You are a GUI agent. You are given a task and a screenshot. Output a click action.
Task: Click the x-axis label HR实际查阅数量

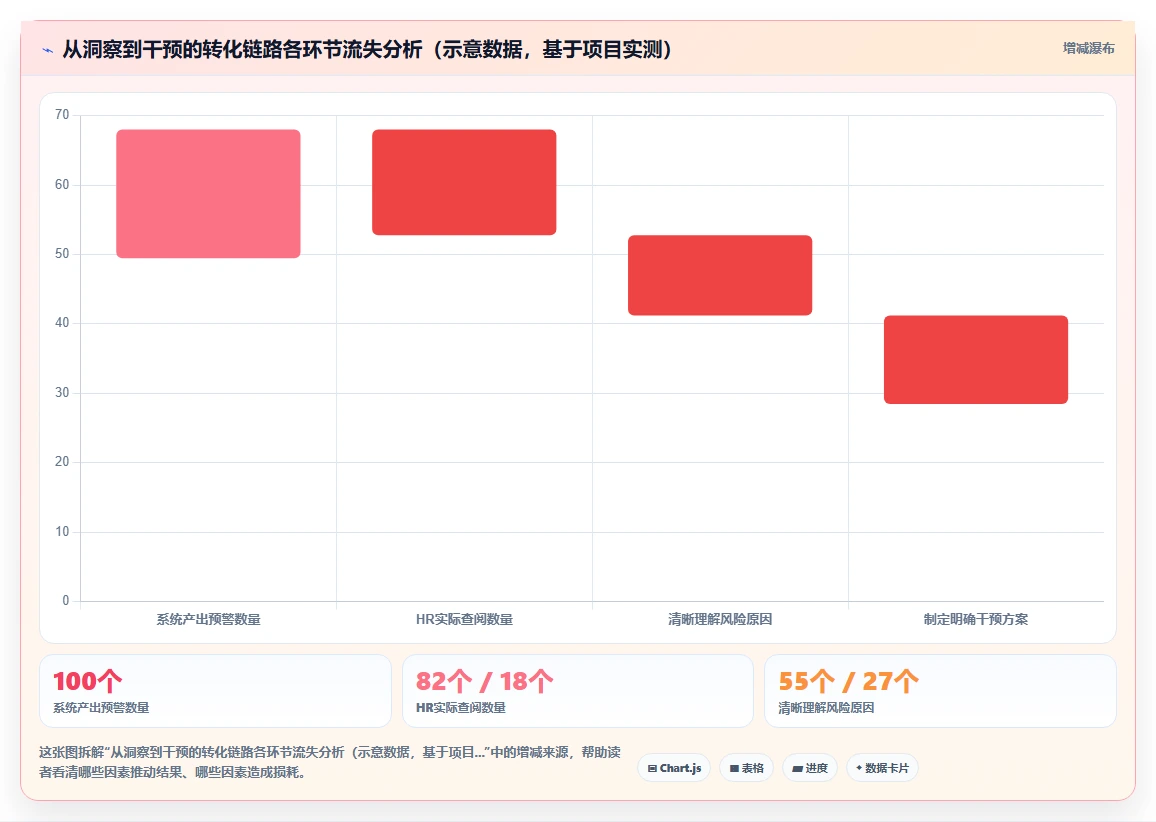(x=464, y=619)
